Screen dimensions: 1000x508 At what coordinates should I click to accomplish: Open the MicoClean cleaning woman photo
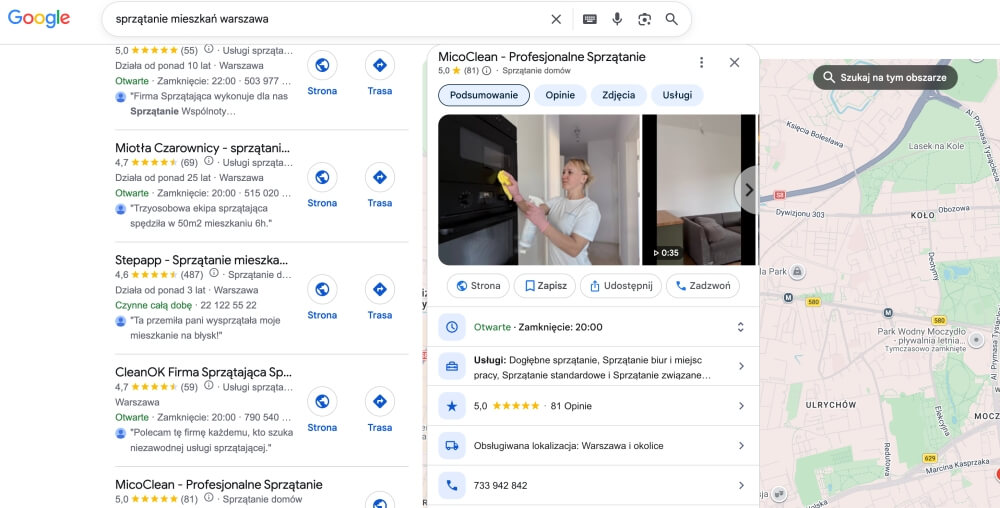pyautogui.click(x=538, y=190)
